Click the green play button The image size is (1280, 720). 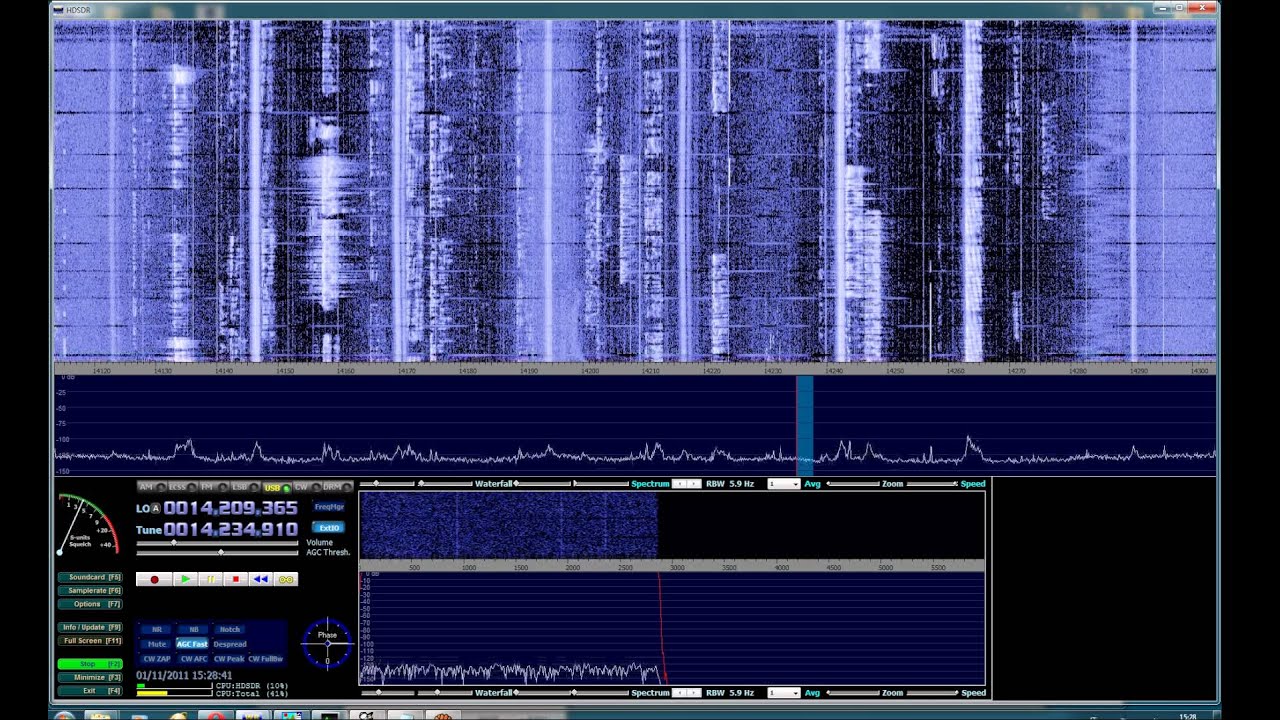[185, 579]
